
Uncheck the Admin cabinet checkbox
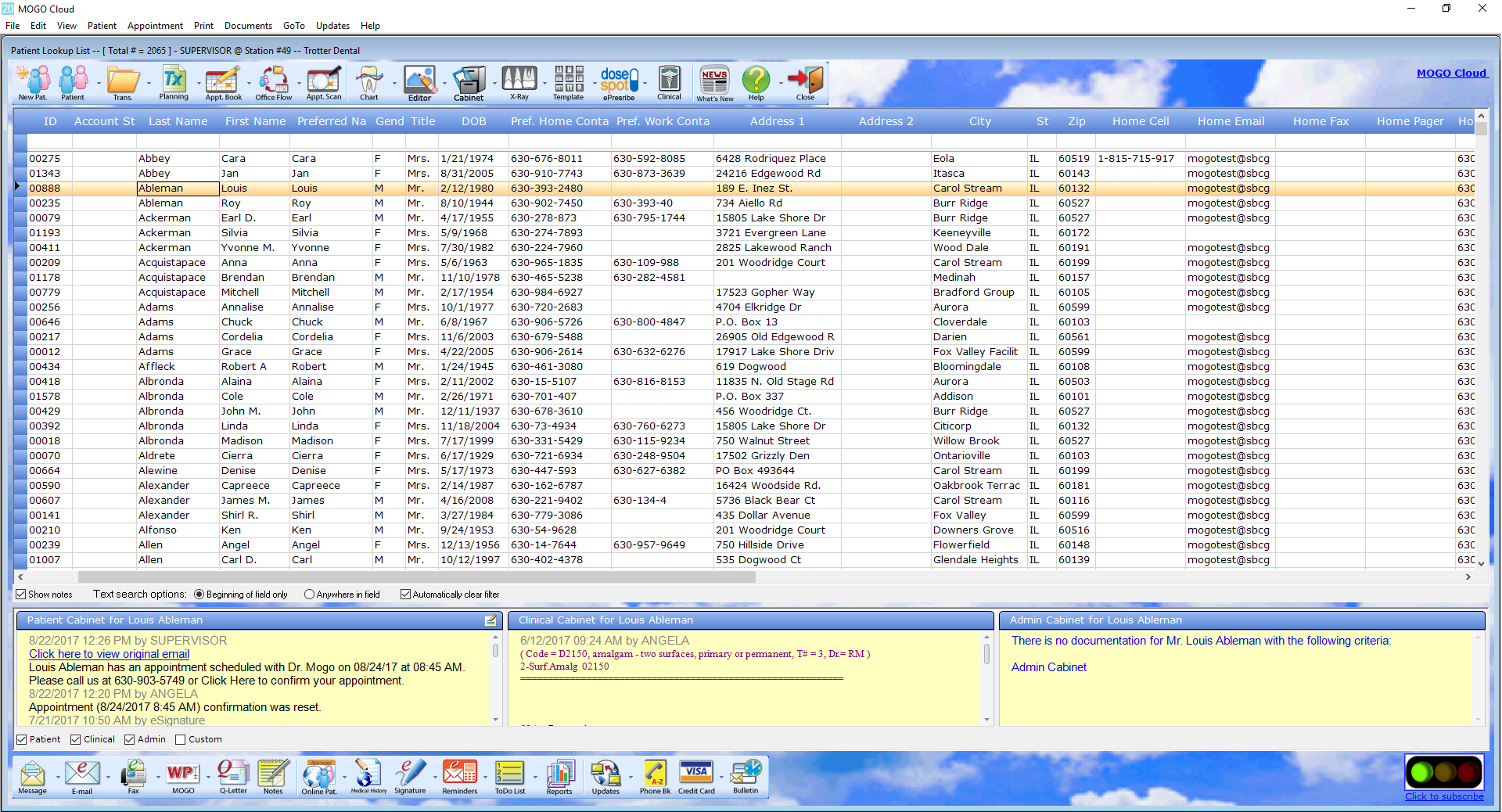(129, 739)
